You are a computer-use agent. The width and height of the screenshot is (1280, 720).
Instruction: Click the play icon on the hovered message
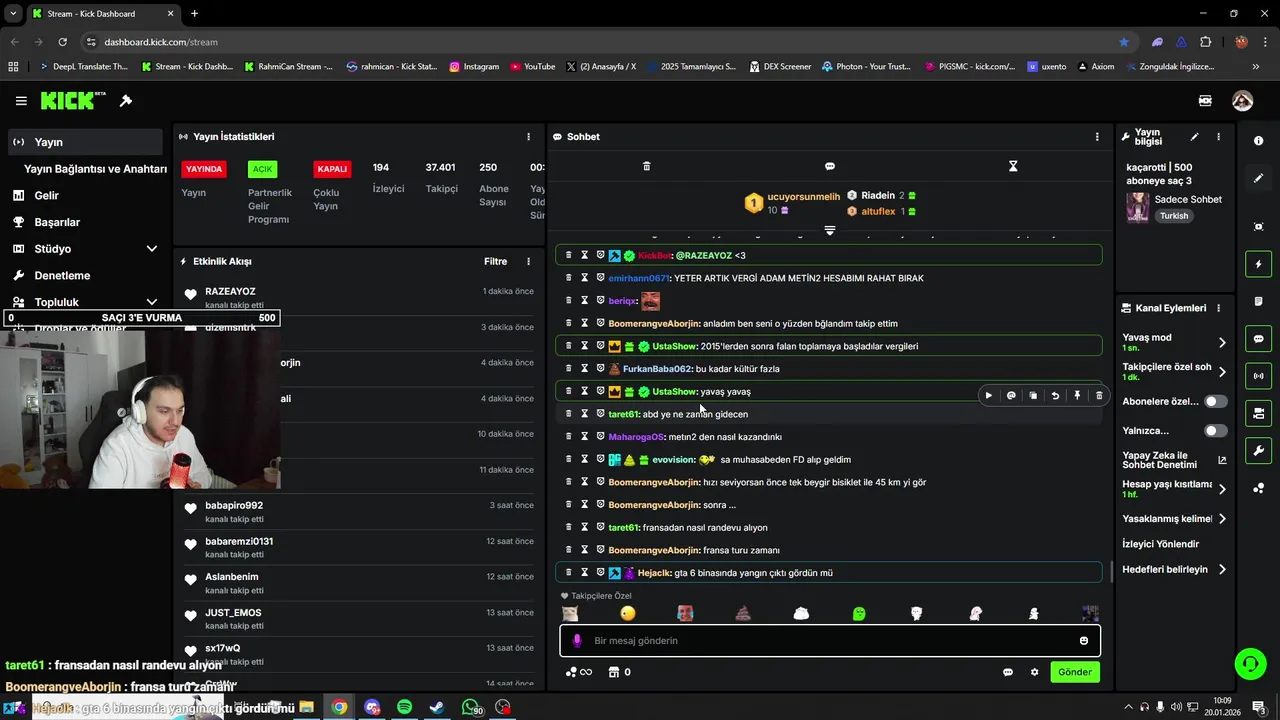pyautogui.click(x=989, y=395)
